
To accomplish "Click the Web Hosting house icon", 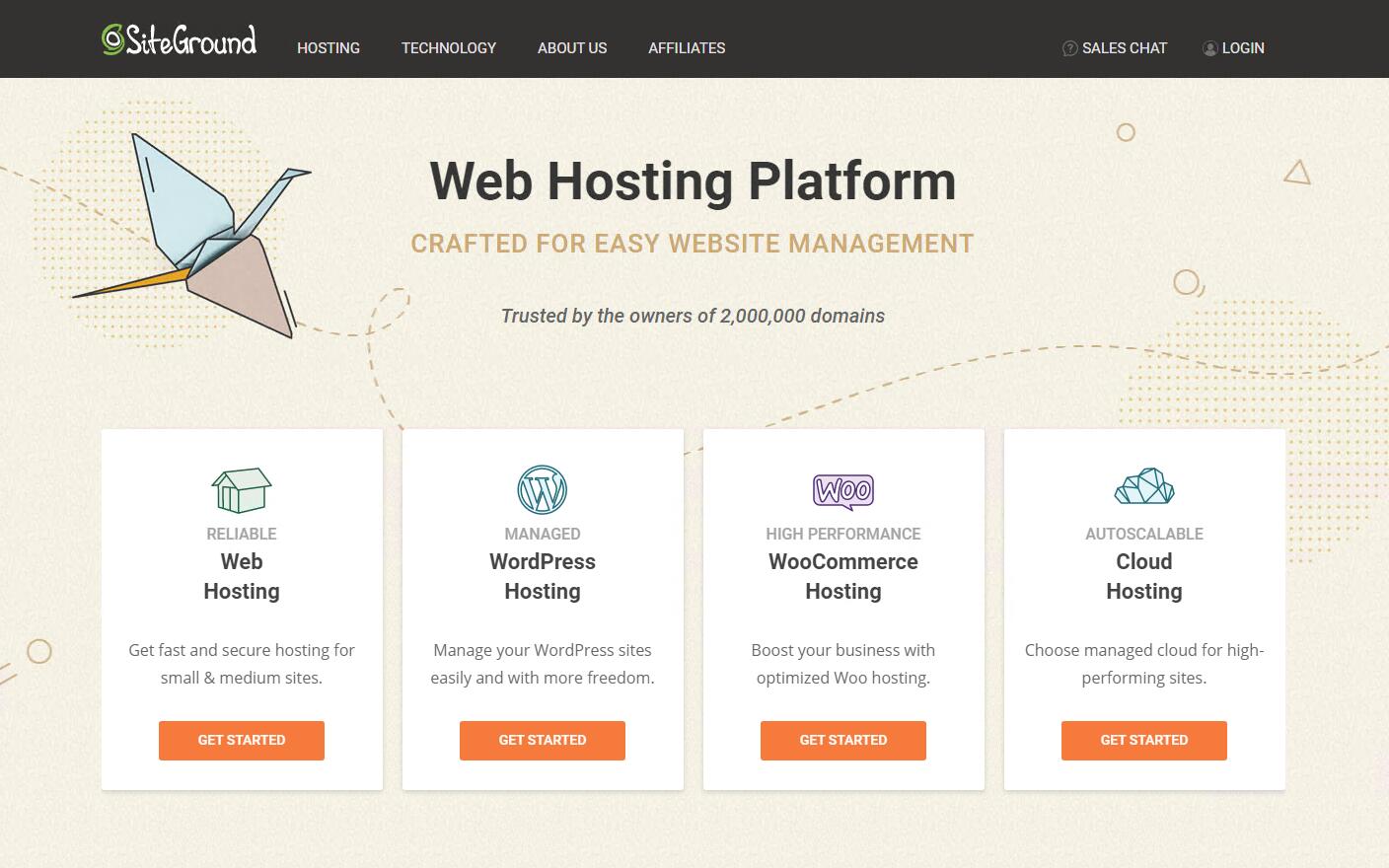I will 242,490.
